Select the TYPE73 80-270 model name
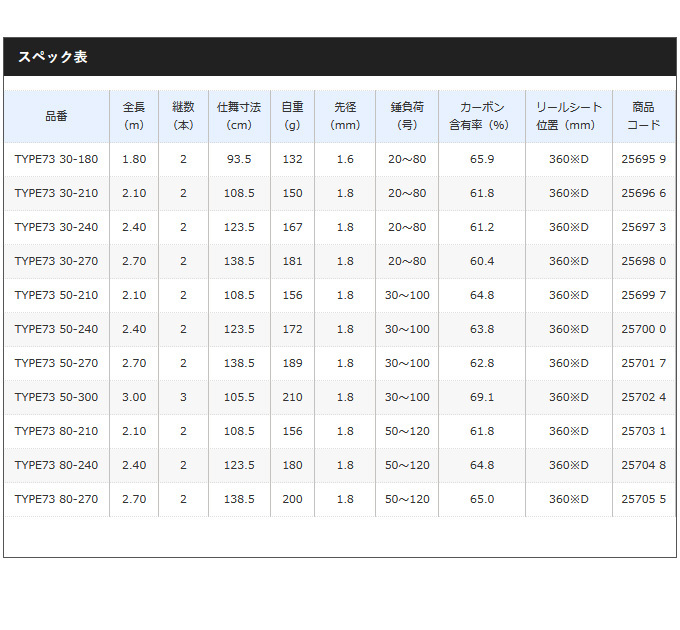Screen dimensions: 680x630 click(x=56, y=499)
